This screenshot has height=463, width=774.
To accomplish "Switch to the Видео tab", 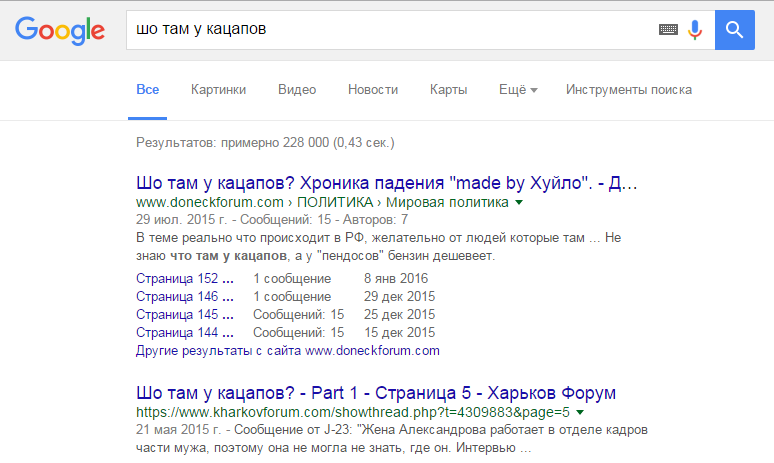I will 297,90.
